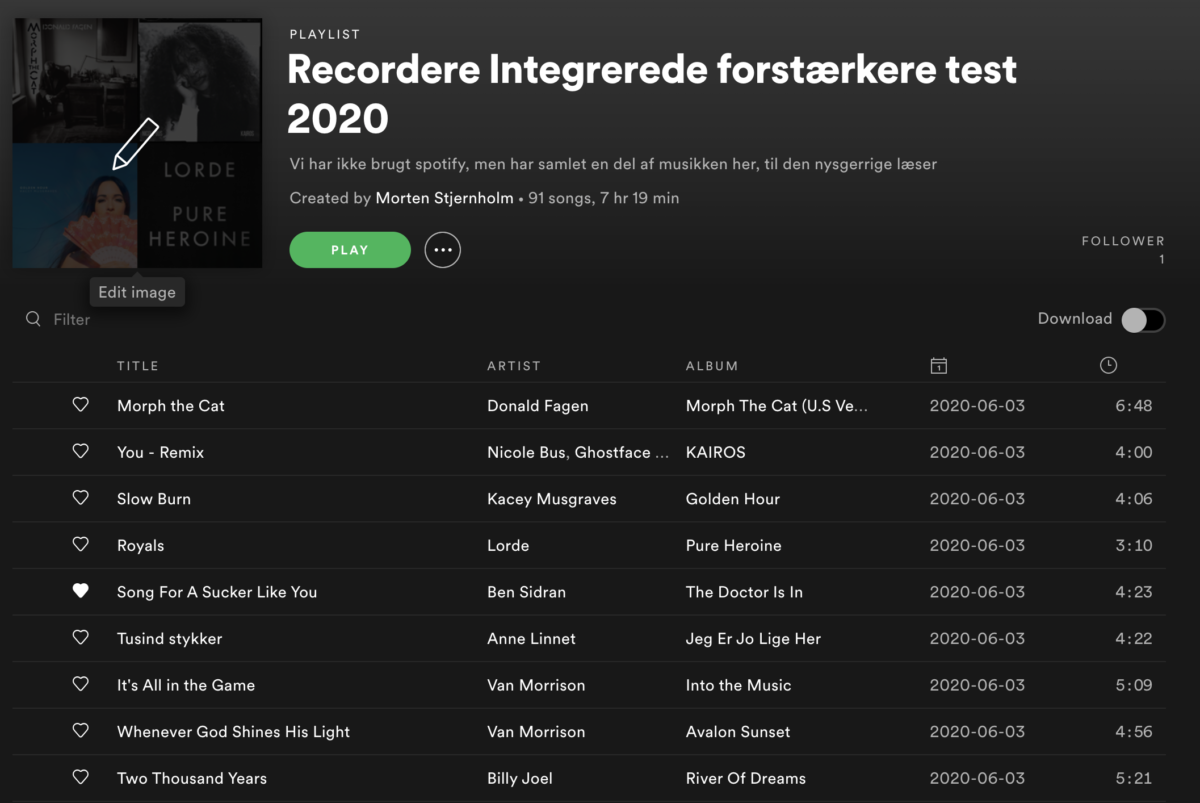Image resolution: width=1200 pixels, height=803 pixels.
Task: Click the playlist description text
Action: click(x=613, y=163)
